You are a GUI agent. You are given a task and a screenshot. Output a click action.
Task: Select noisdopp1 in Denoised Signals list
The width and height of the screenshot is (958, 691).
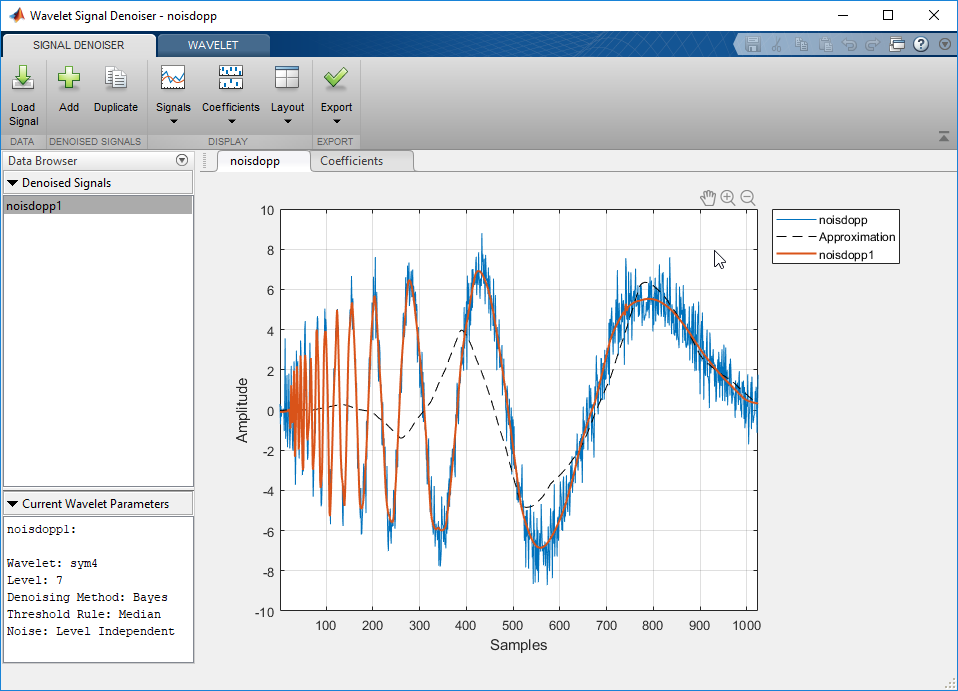click(97, 205)
